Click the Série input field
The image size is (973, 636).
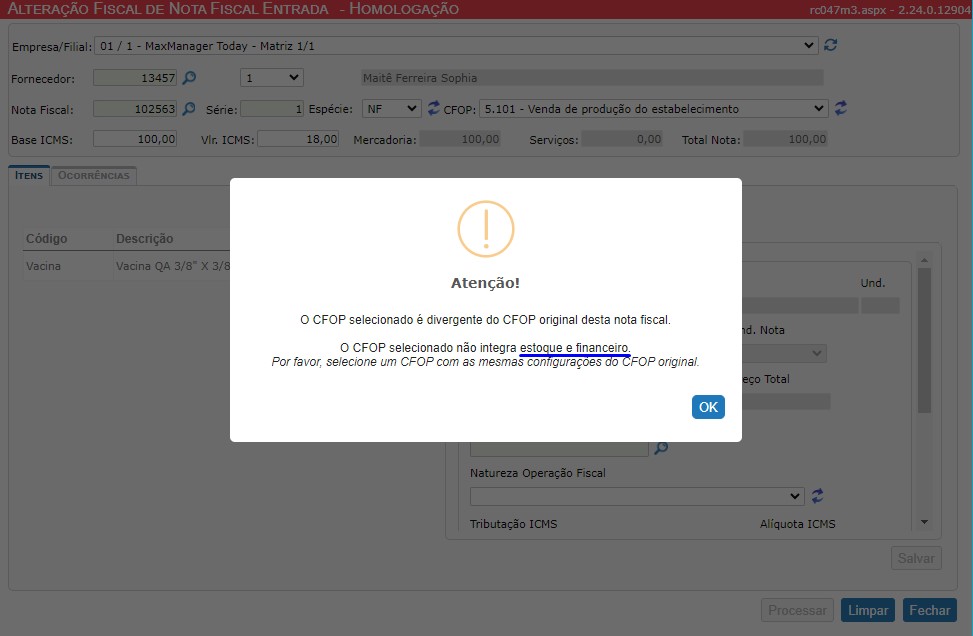(x=272, y=109)
